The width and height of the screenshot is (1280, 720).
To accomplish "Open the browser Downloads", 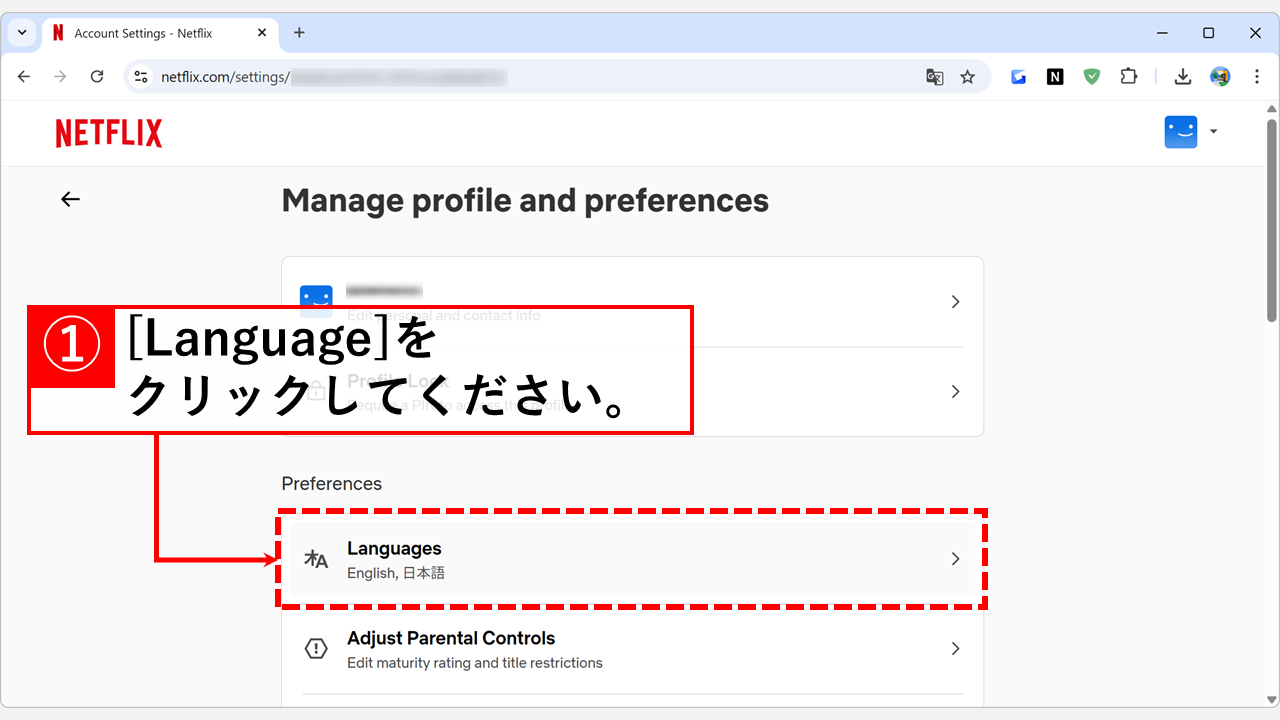I will pos(1183,76).
